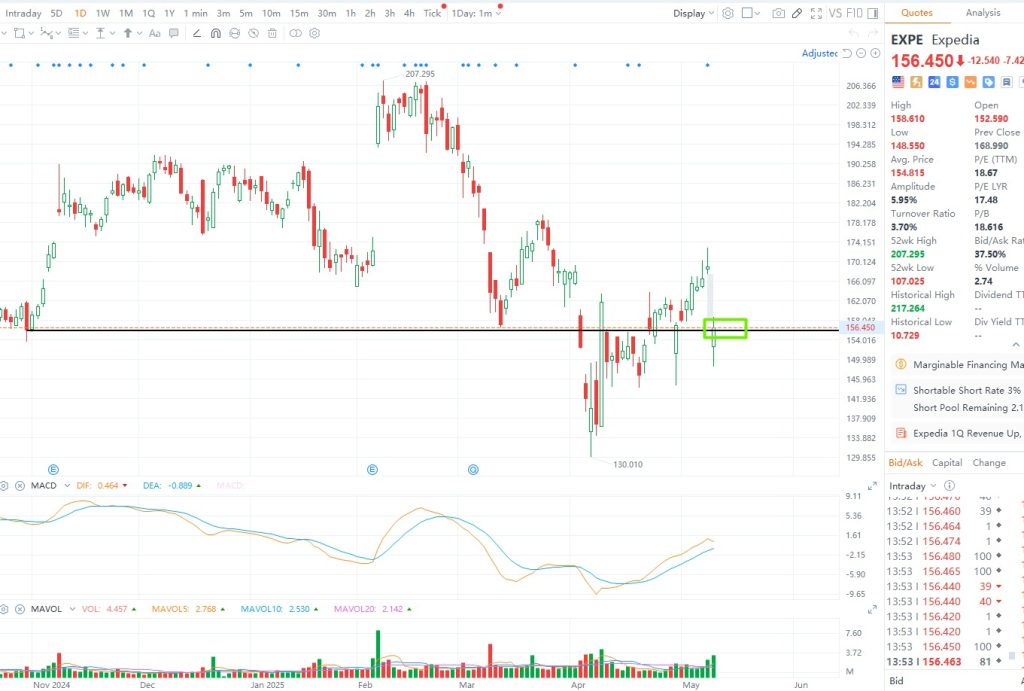Expand the Display dropdown
This screenshot has width=1024, height=691.
(x=693, y=13)
